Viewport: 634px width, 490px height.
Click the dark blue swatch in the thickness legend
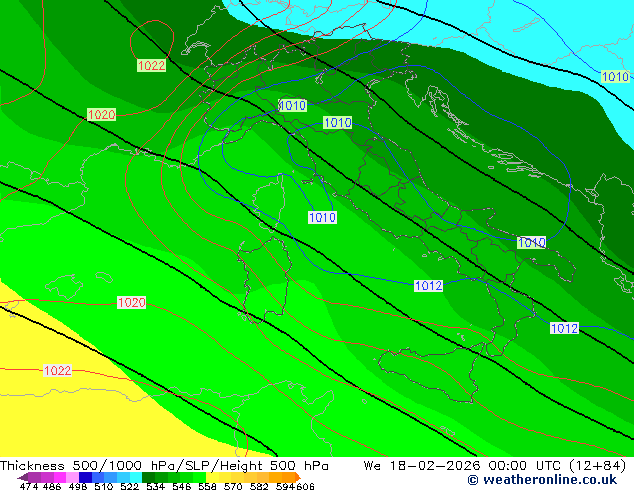85,477
